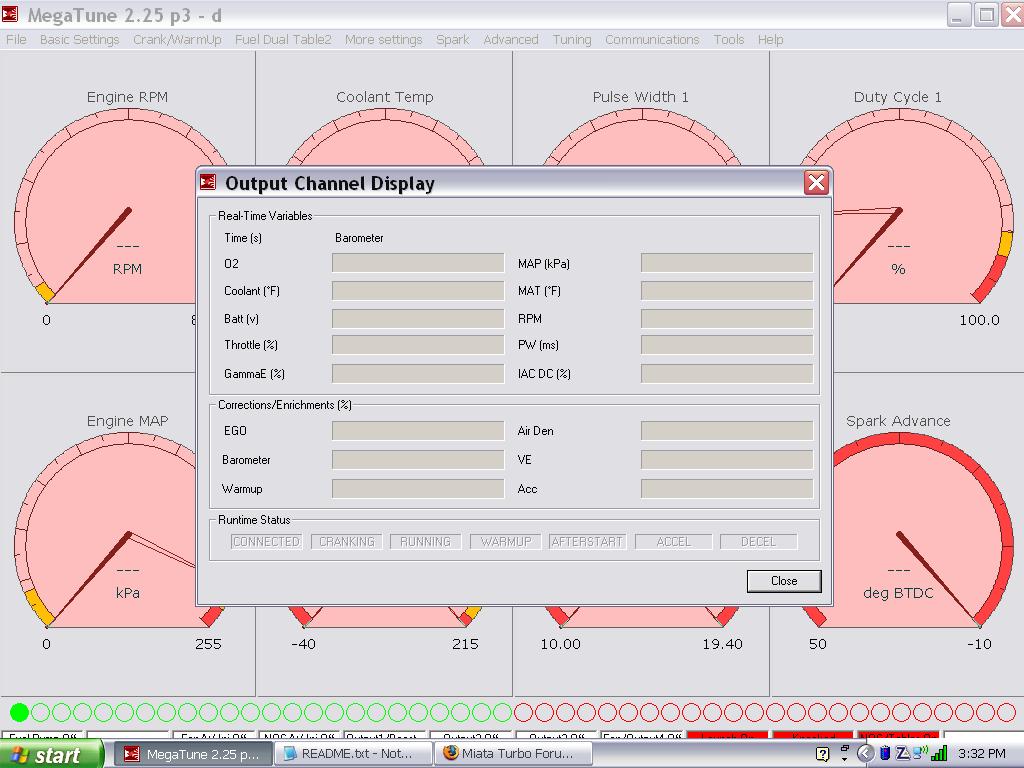Screen dimensions: 1024x768
Task: Click the Output Channel Display dialog title icon
Action: coord(208,182)
